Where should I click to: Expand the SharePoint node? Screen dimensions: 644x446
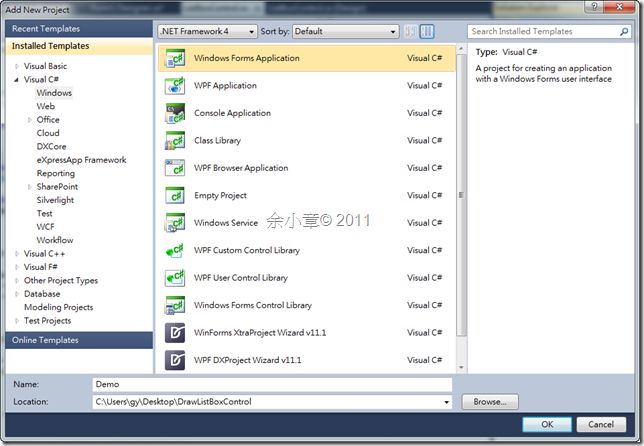tap(30, 187)
